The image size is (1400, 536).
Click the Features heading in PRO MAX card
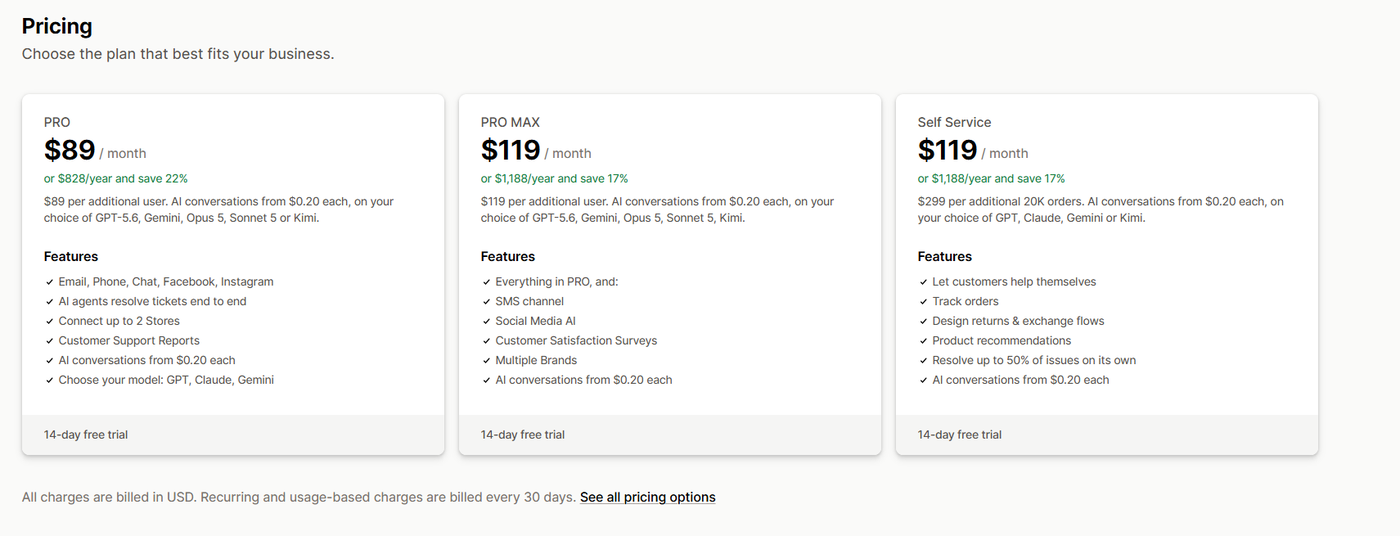click(x=508, y=257)
